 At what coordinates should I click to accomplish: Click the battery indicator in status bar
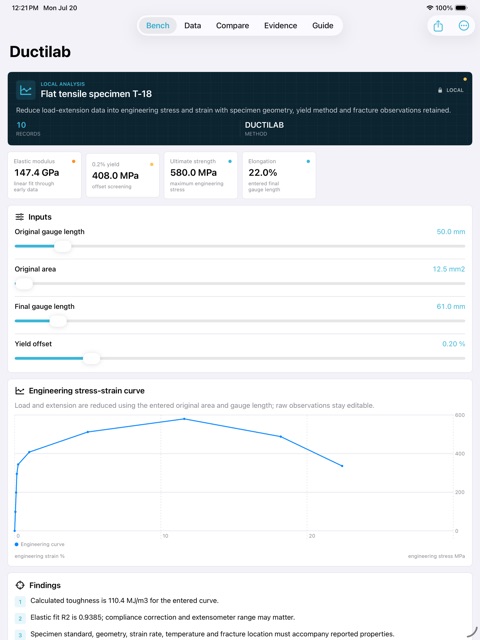pyautogui.click(x=461, y=8)
